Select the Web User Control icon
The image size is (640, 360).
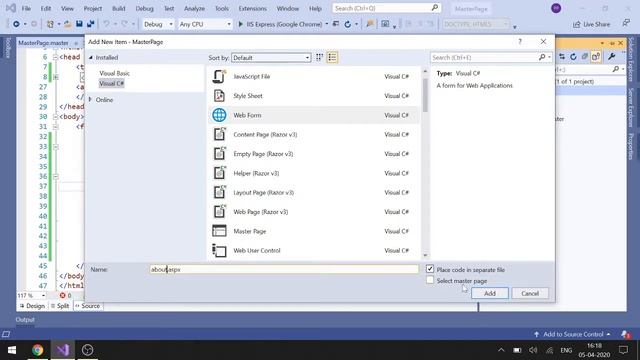point(219,250)
